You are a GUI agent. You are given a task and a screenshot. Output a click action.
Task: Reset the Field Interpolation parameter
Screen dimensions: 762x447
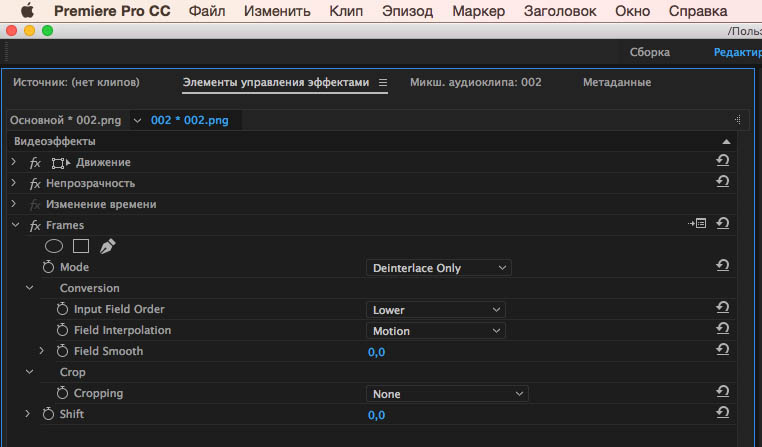click(723, 328)
